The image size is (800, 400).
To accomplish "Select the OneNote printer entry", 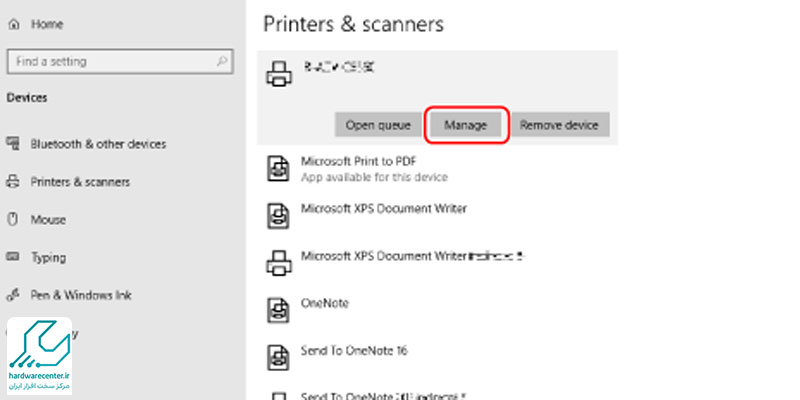I will pyautogui.click(x=324, y=304).
